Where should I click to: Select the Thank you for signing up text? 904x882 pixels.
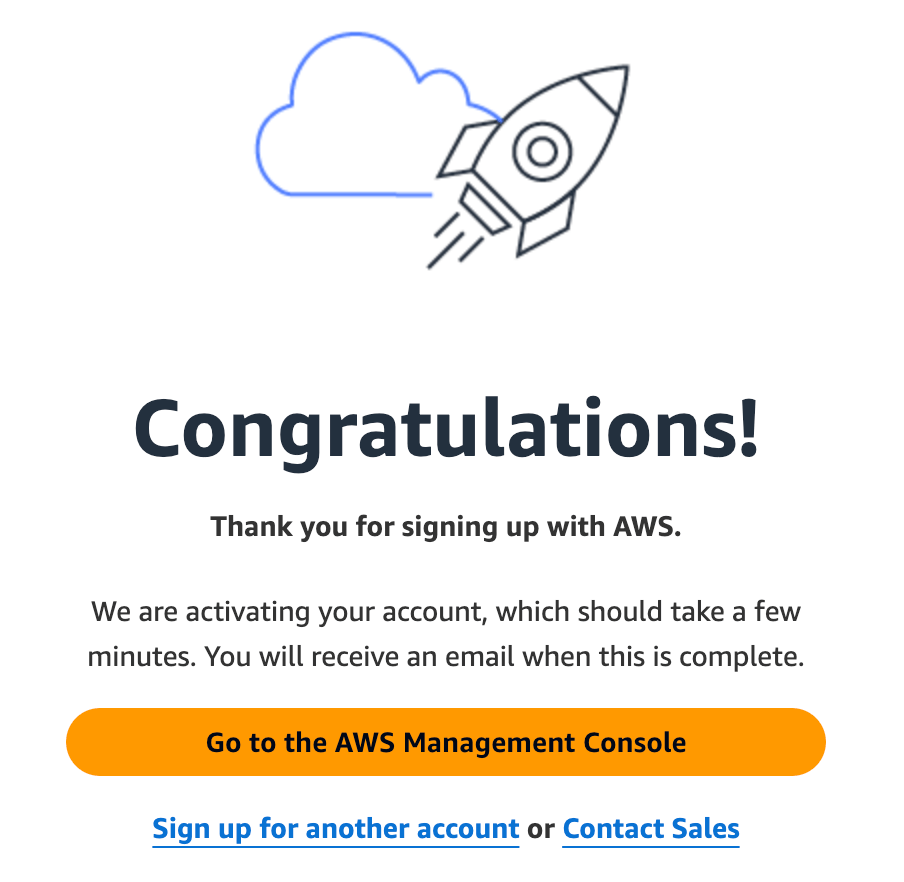446,527
